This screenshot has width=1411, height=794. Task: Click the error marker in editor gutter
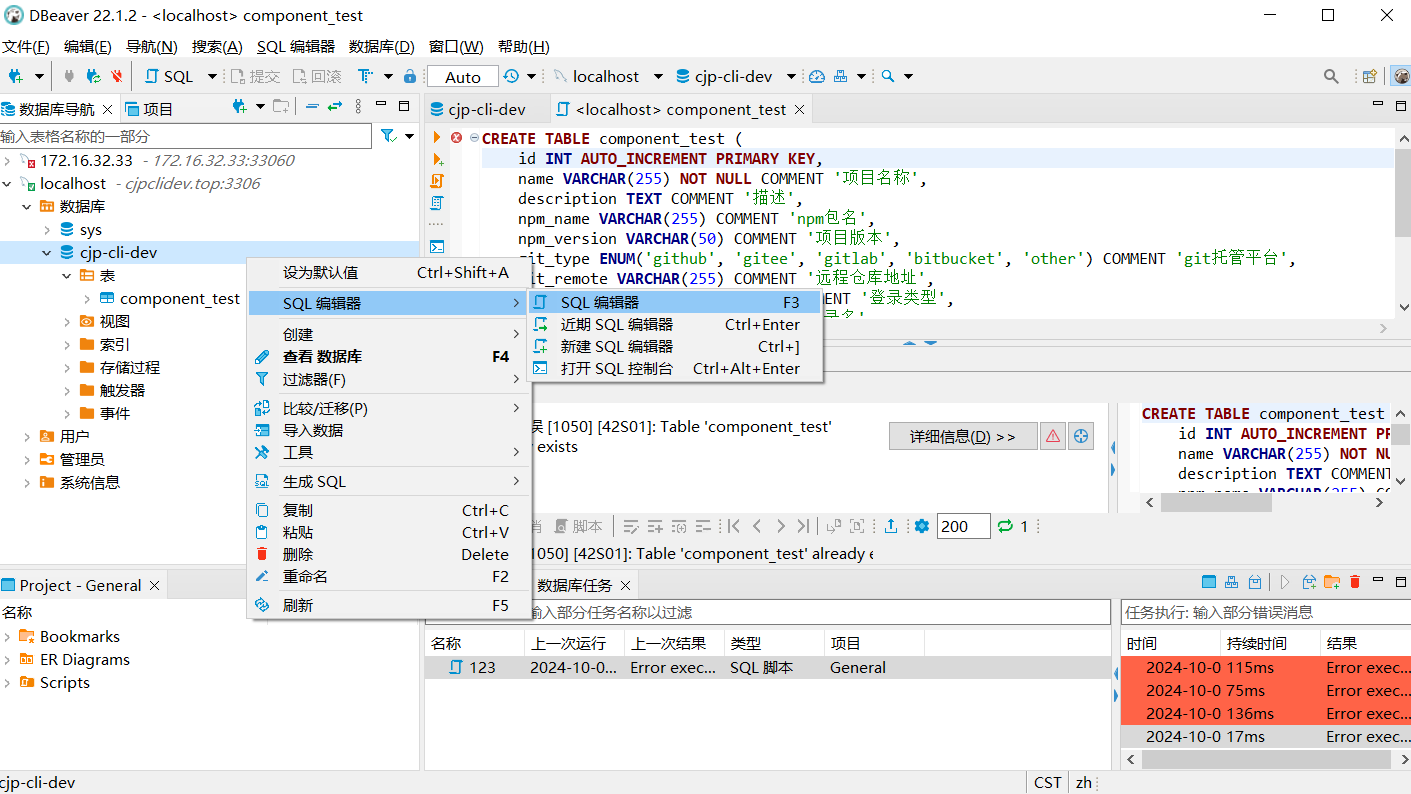click(x=456, y=138)
